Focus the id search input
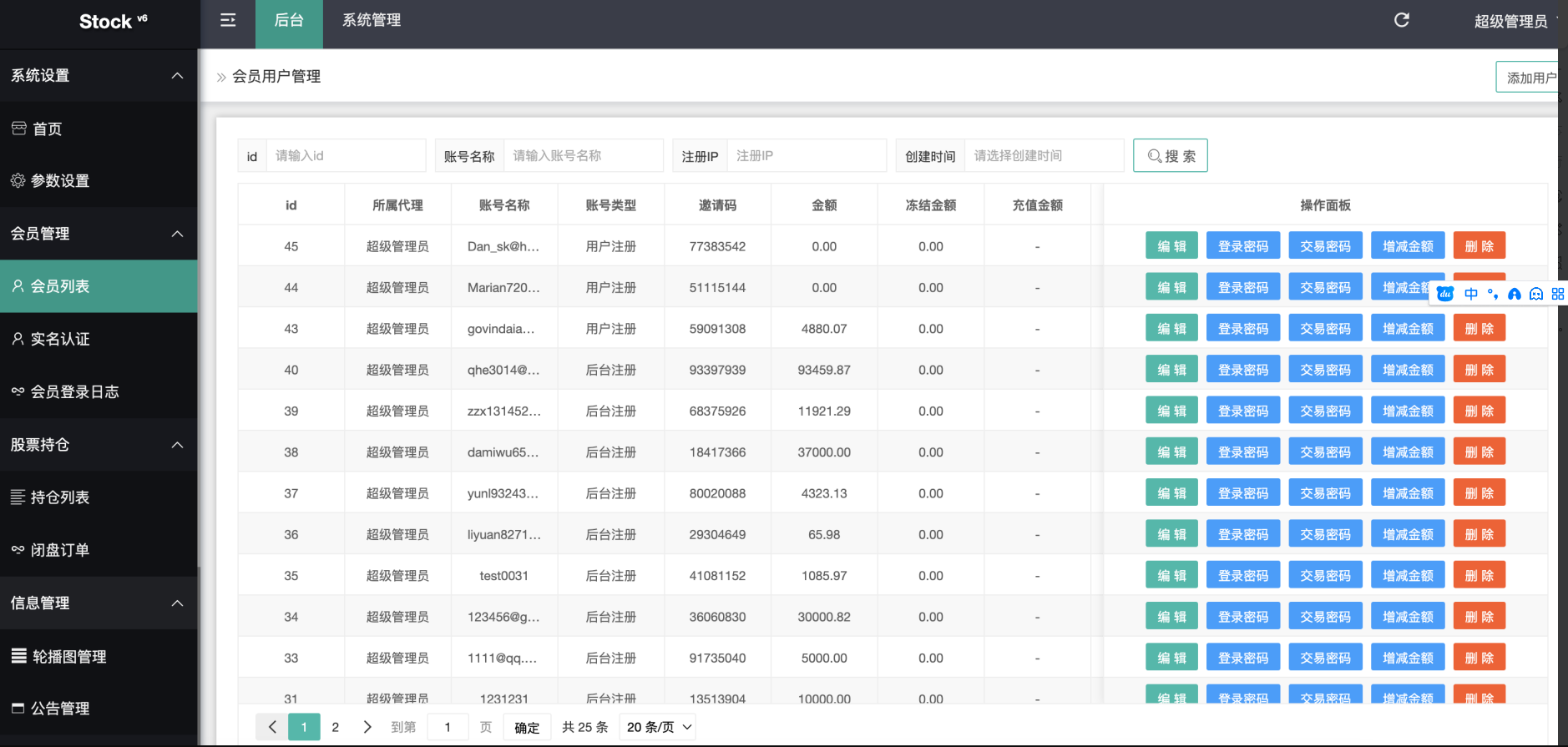Viewport: 1568px width, 747px height. click(x=346, y=156)
